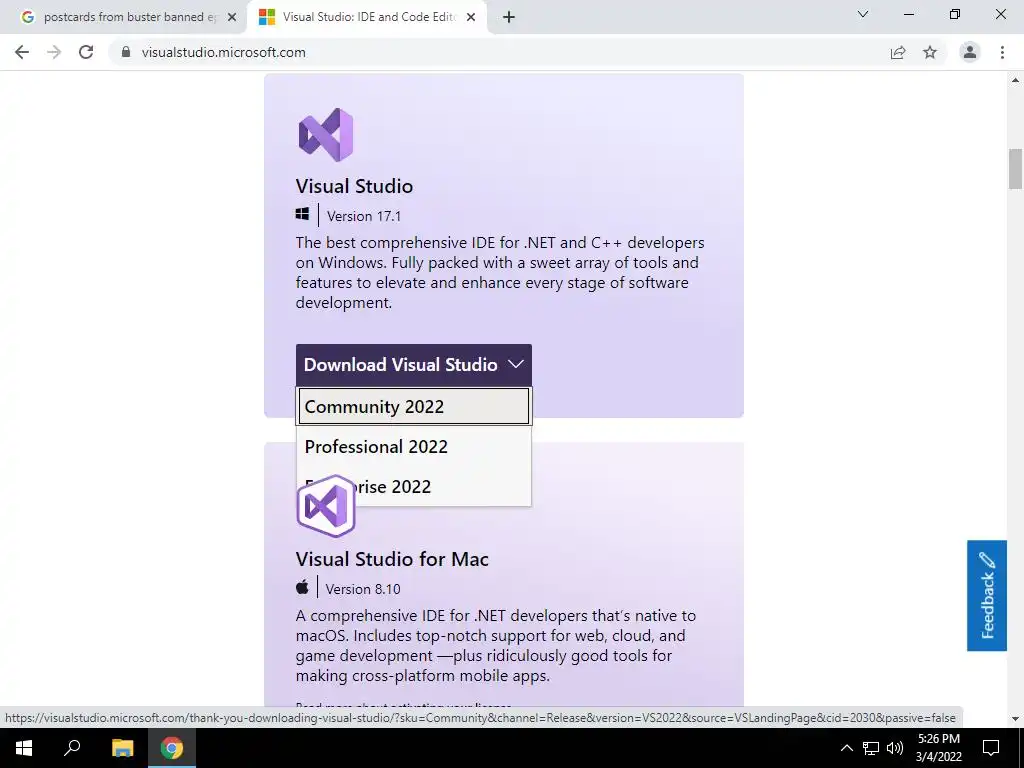
Task: Click the Visual Studio for Mac heading
Action: [392, 559]
